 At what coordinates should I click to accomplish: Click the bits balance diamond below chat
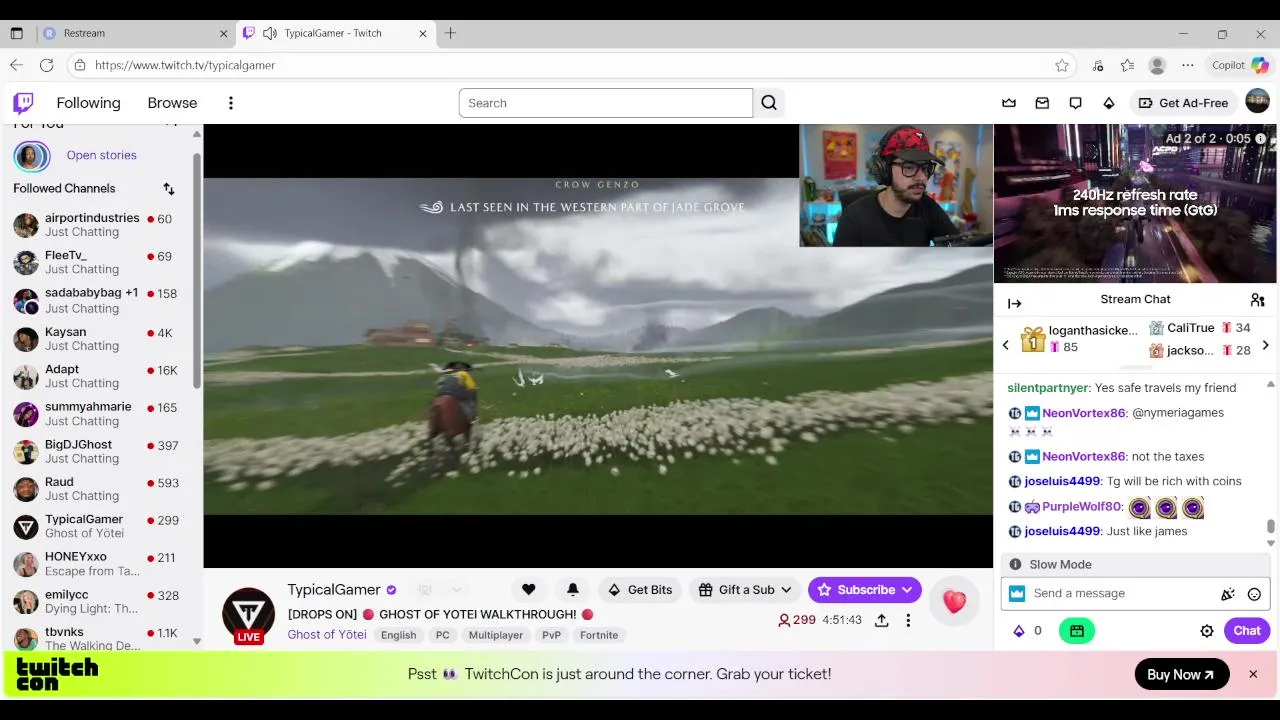[1020, 631]
